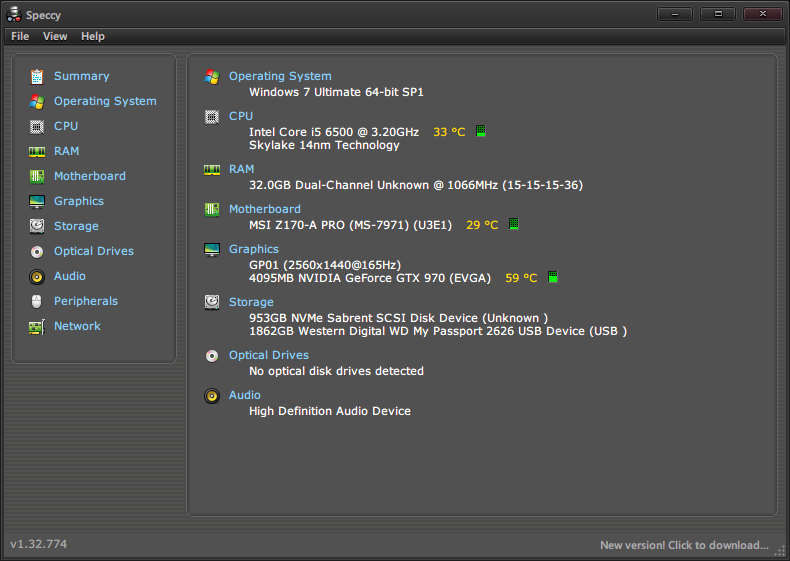The height and width of the screenshot is (561, 790).
Task: Click 'Skylake 14nm Technology' text
Action: pyautogui.click(x=324, y=145)
